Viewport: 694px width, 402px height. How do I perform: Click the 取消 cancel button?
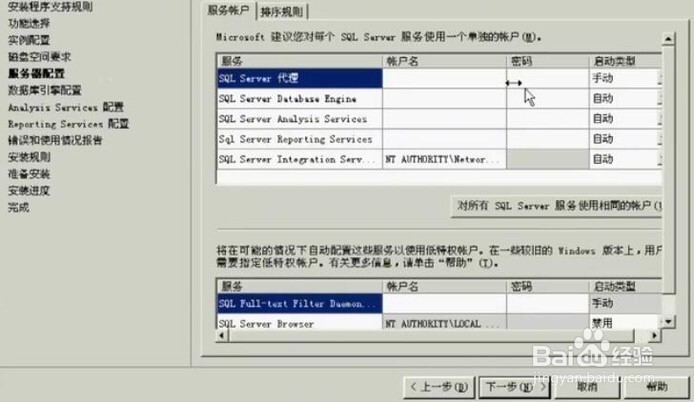click(x=587, y=387)
